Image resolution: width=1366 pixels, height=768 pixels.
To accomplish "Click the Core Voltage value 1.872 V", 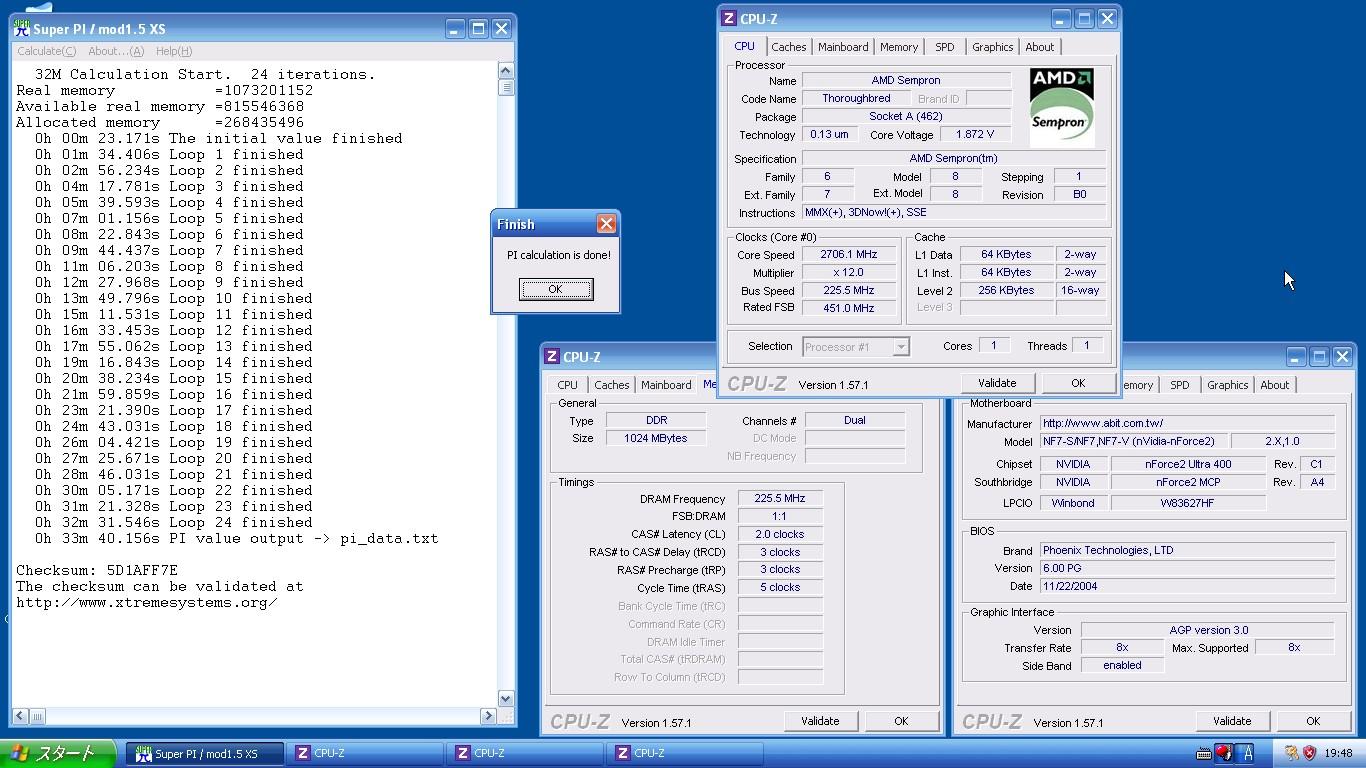I will 974,135.
